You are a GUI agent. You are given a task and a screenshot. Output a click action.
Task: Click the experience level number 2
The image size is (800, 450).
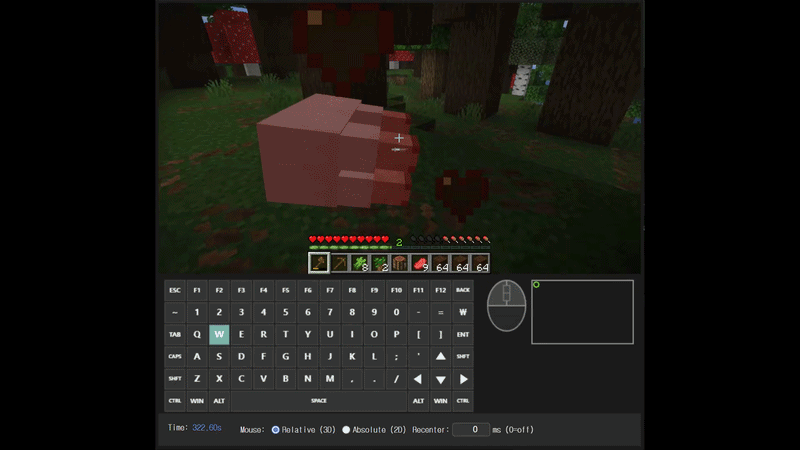[x=399, y=243]
